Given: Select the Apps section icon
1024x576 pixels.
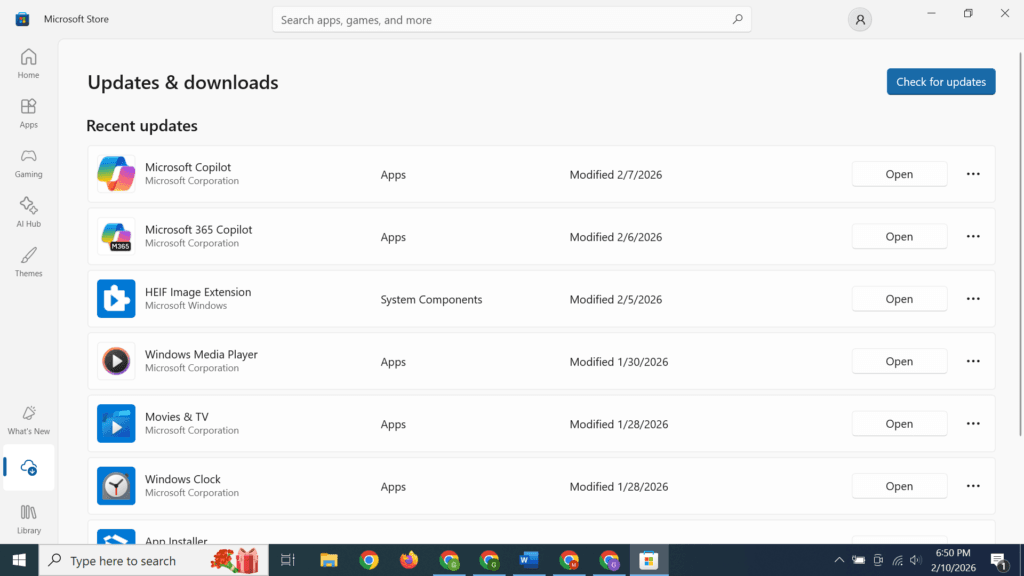Looking at the screenshot, I should pos(27,112).
